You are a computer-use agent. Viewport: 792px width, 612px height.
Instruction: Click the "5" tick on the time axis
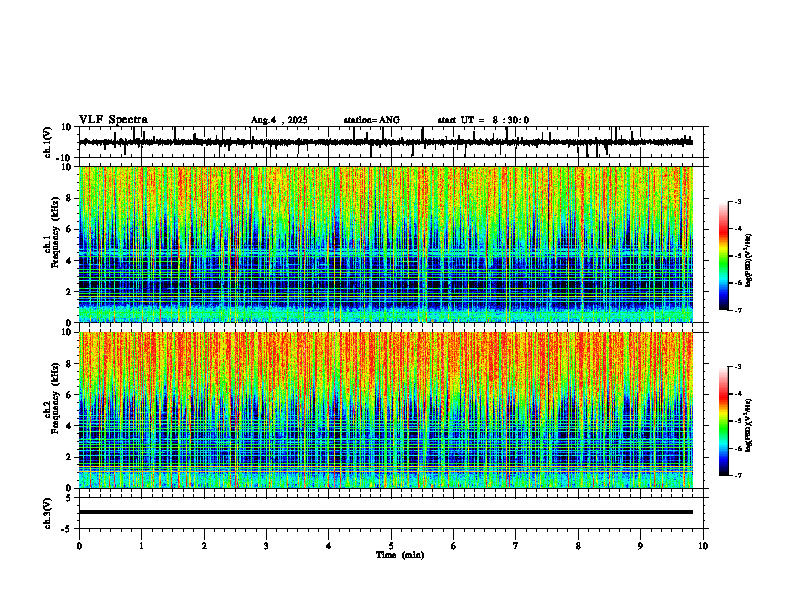pos(391,546)
